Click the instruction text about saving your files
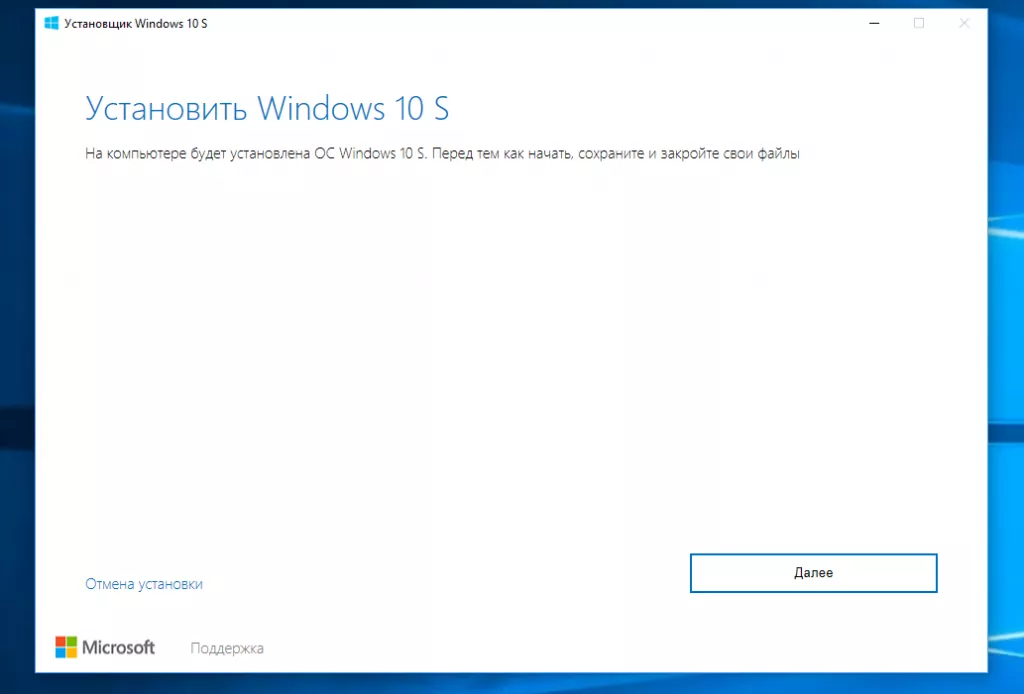Image resolution: width=1024 pixels, height=694 pixels. point(443,154)
